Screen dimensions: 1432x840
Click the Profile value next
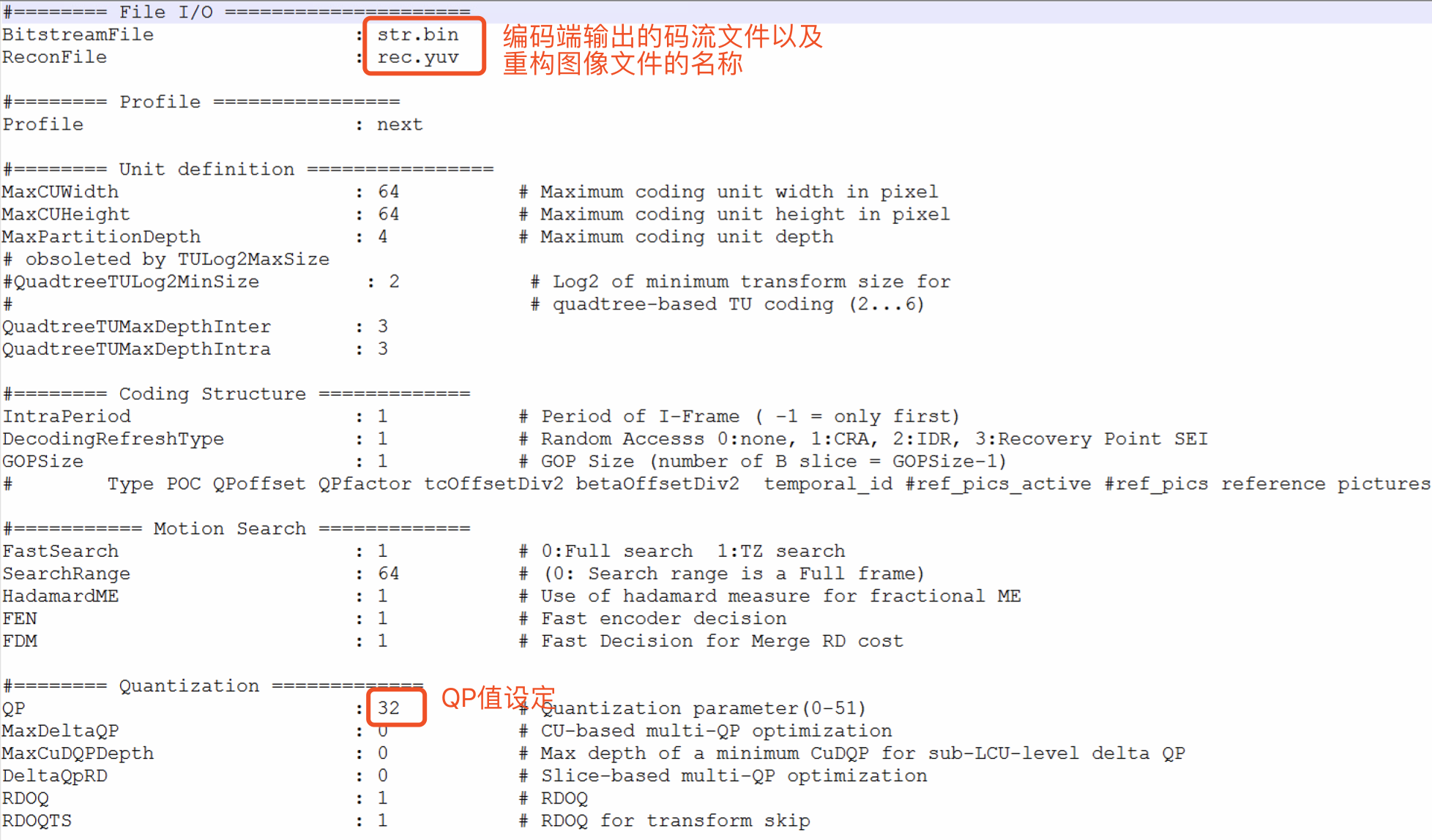(400, 124)
